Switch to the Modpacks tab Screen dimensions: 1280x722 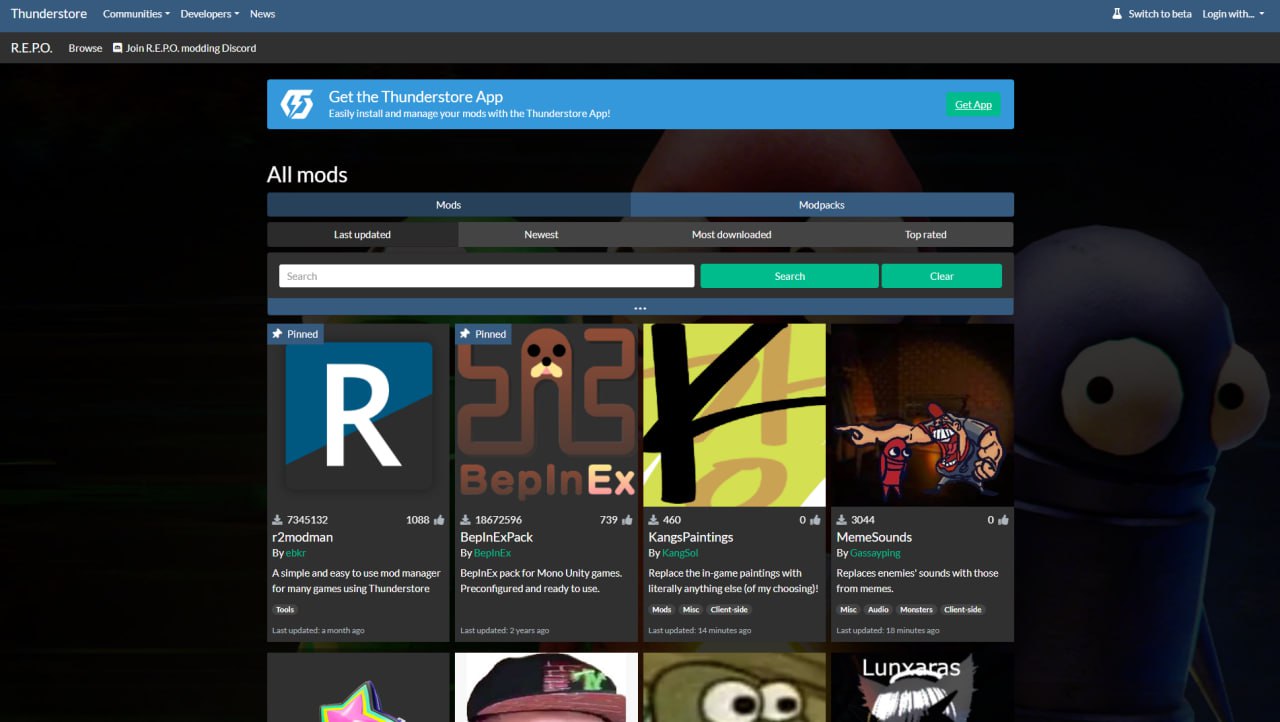click(x=822, y=205)
